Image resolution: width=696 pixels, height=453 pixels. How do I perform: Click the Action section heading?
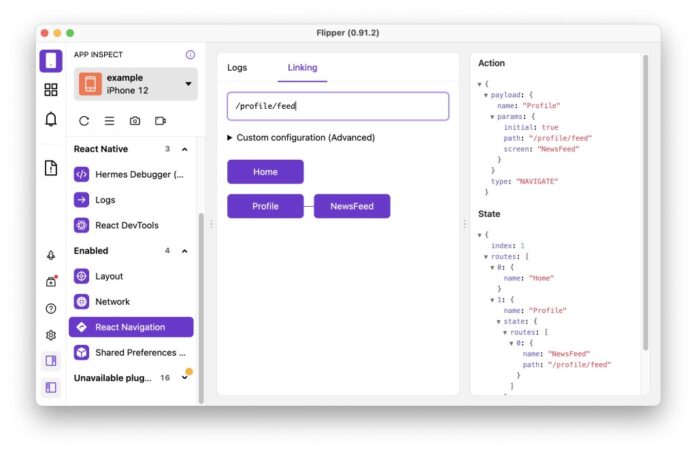491,63
